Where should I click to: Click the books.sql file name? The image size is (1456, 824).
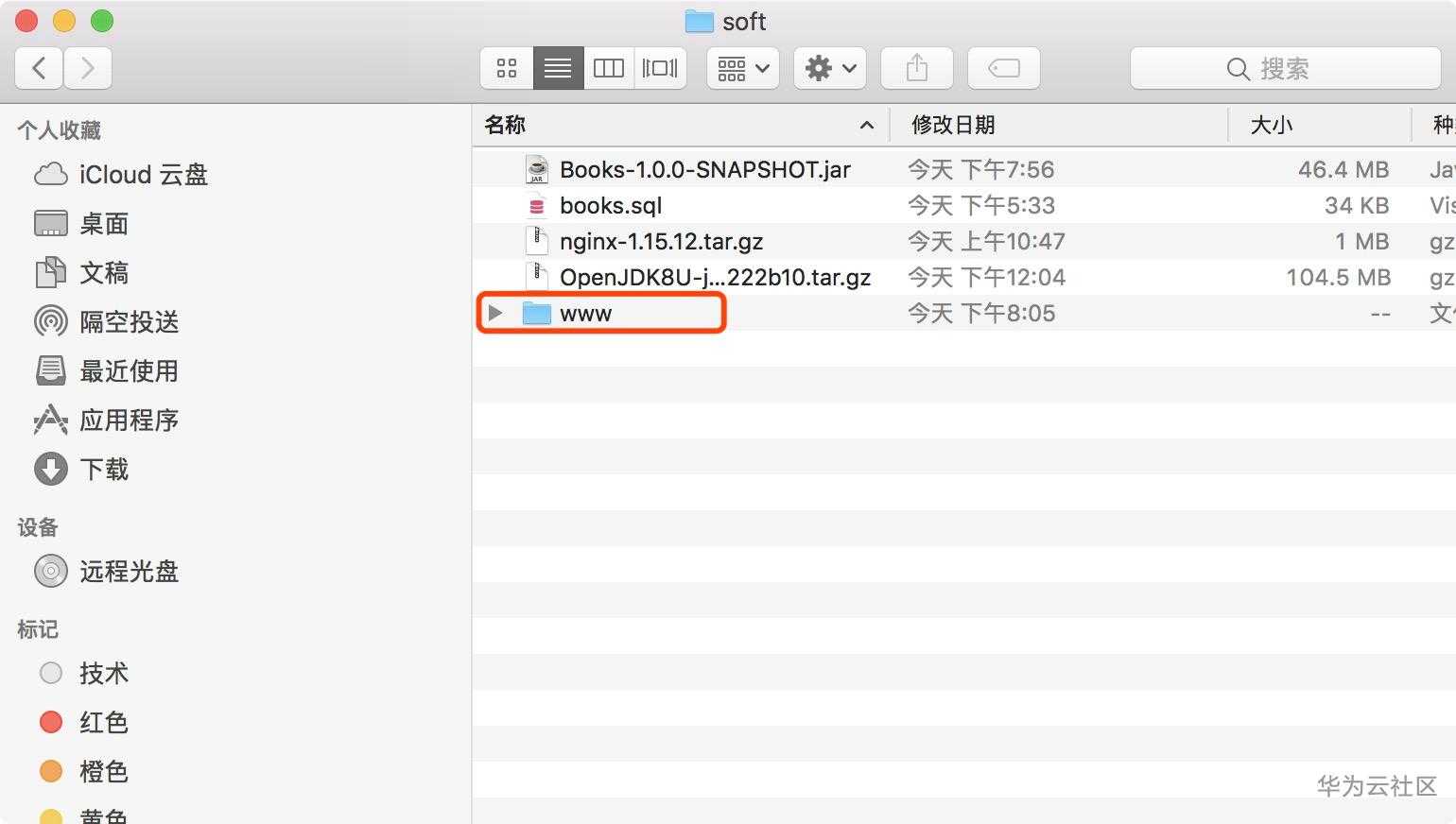point(611,205)
